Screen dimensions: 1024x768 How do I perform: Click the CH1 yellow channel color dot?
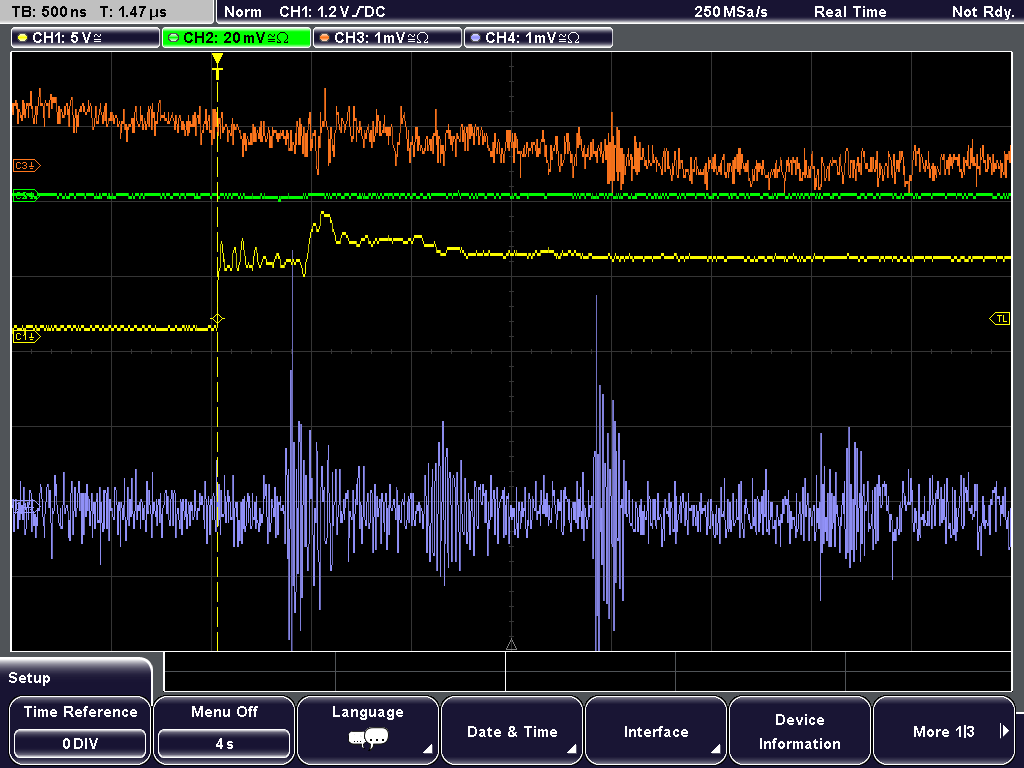[x=23, y=38]
